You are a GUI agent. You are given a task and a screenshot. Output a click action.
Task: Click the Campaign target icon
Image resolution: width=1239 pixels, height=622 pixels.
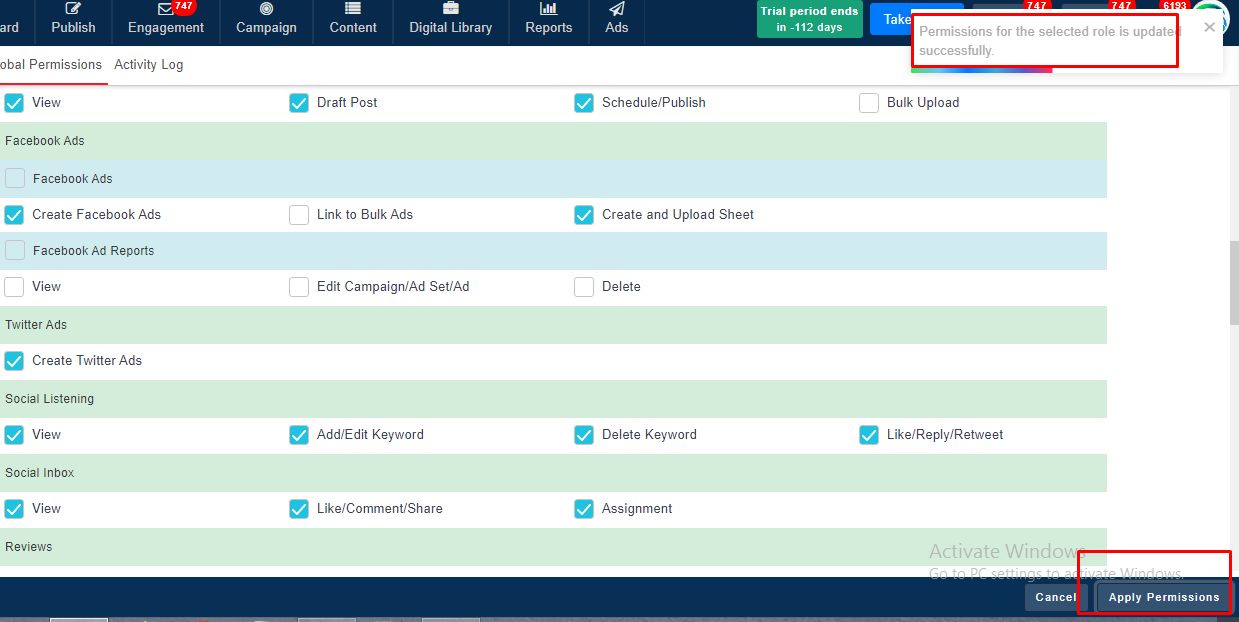coord(266,9)
